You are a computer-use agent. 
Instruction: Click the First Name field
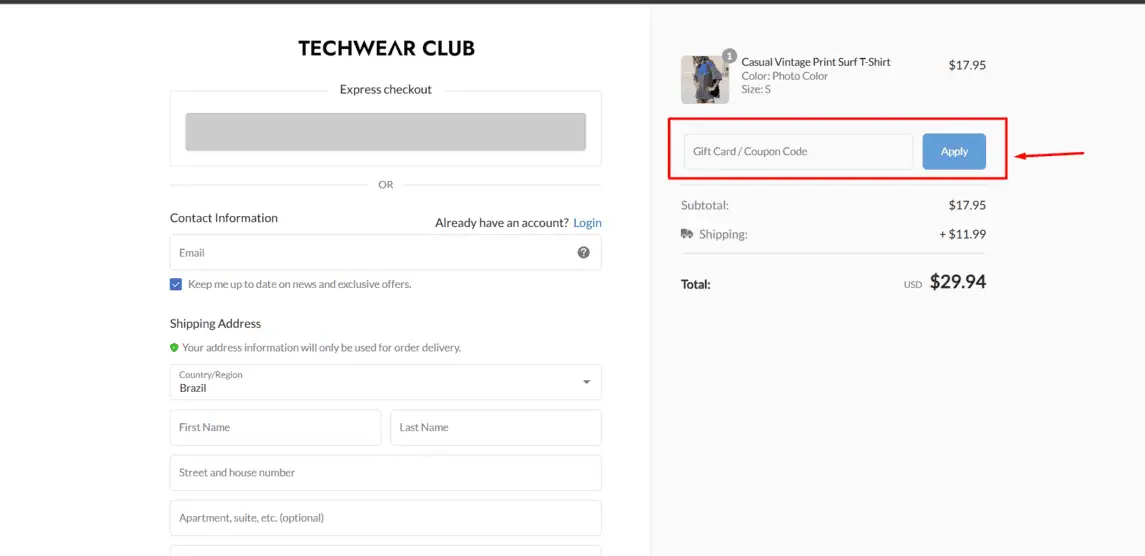click(275, 427)
